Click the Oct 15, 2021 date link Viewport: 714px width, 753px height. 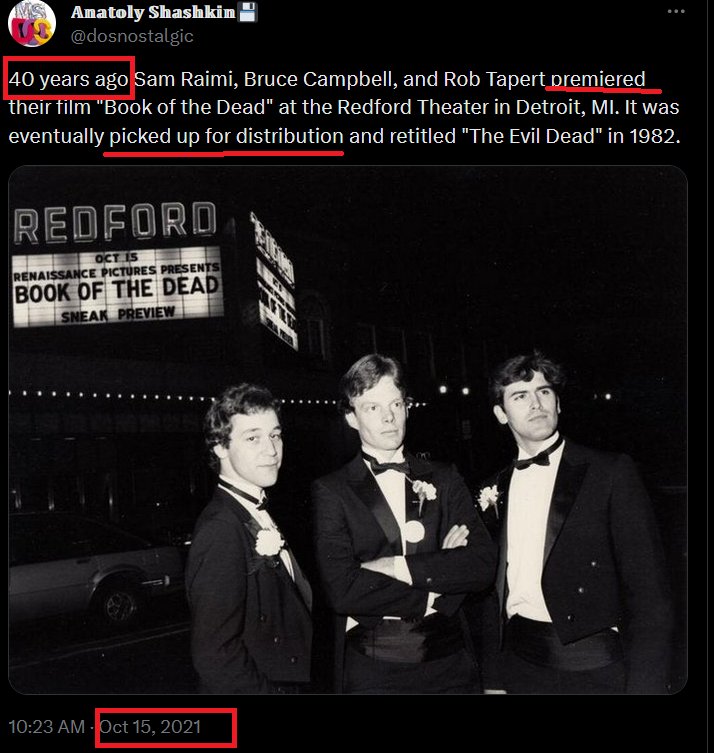[150, 727]
